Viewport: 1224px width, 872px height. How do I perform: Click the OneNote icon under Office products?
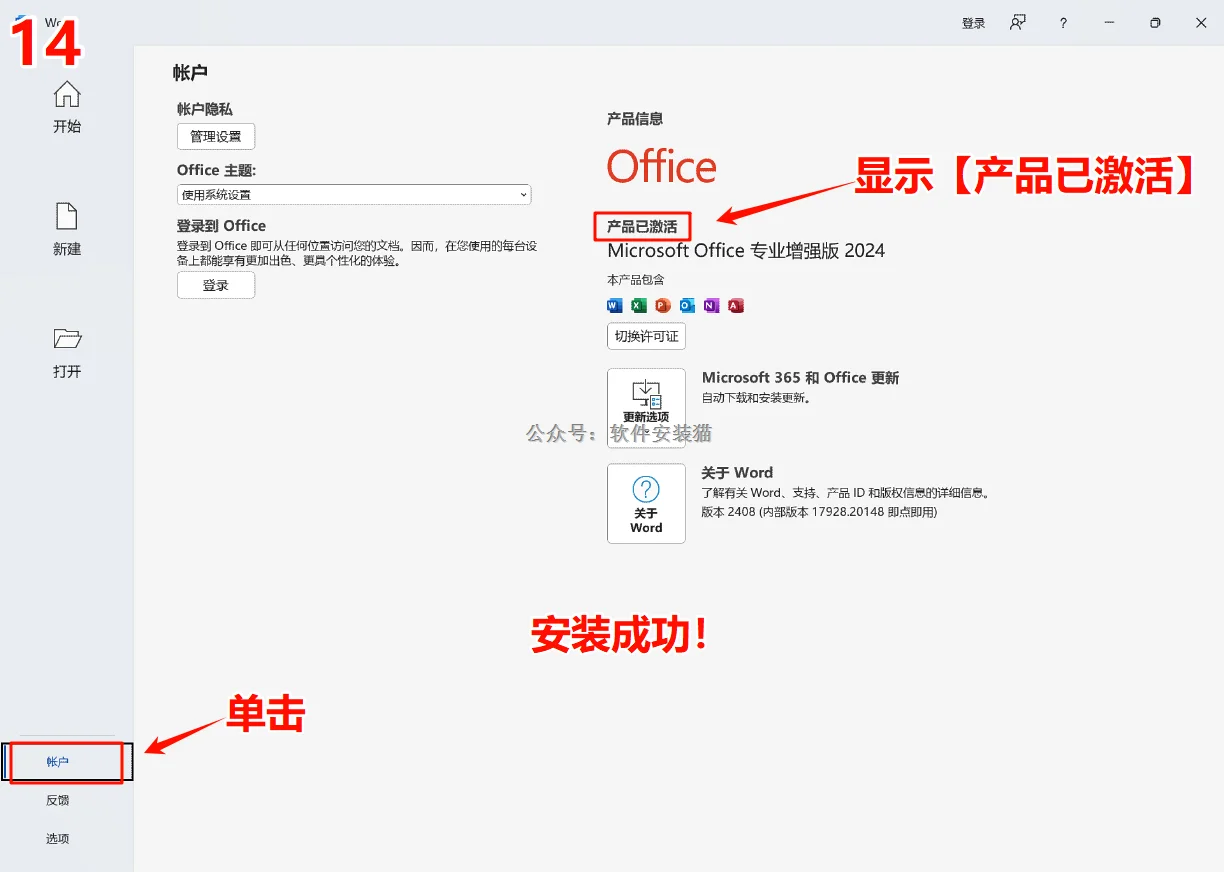711,305
